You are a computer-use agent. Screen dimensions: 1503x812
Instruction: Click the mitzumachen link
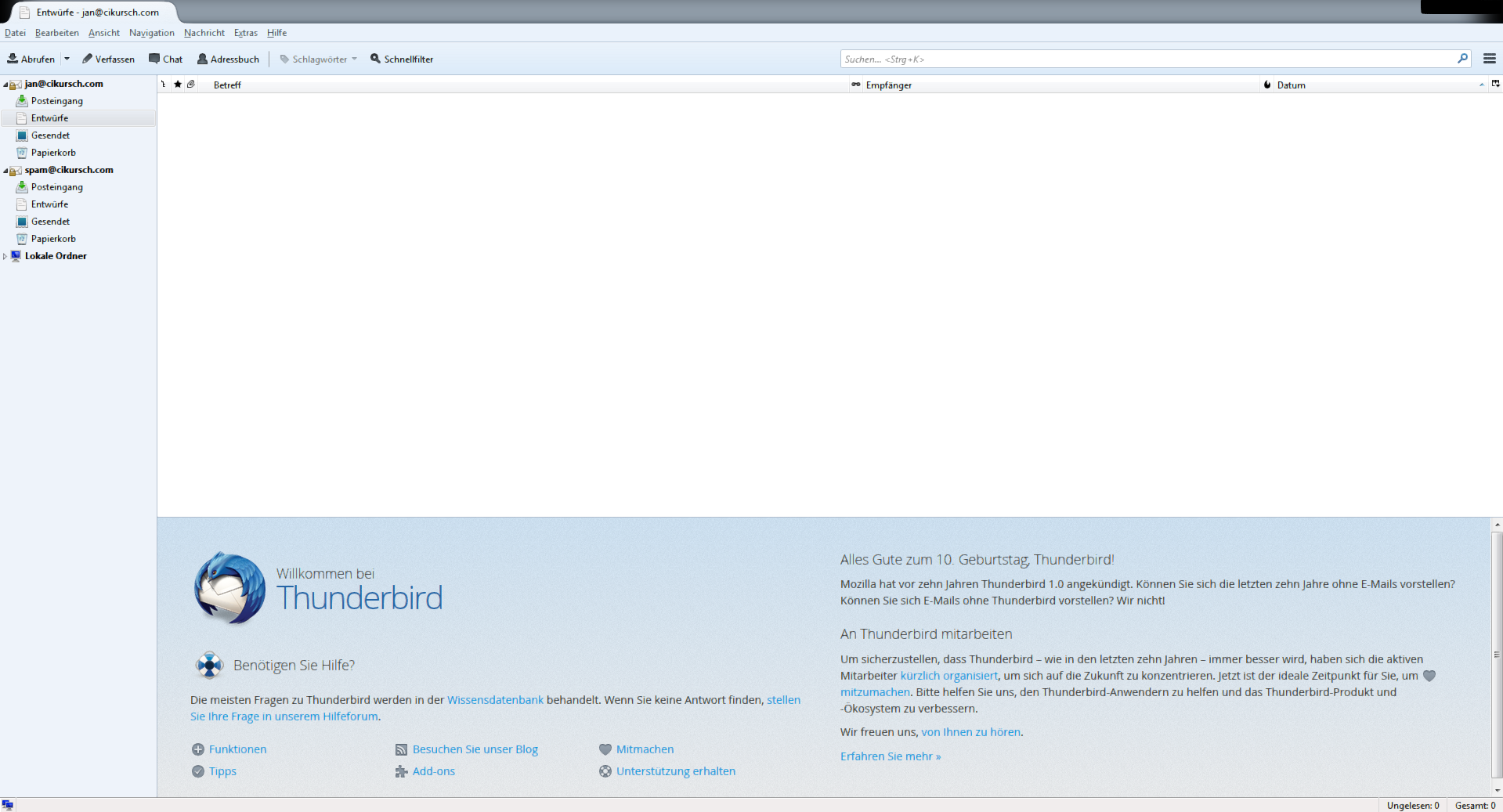click(875, 692)
